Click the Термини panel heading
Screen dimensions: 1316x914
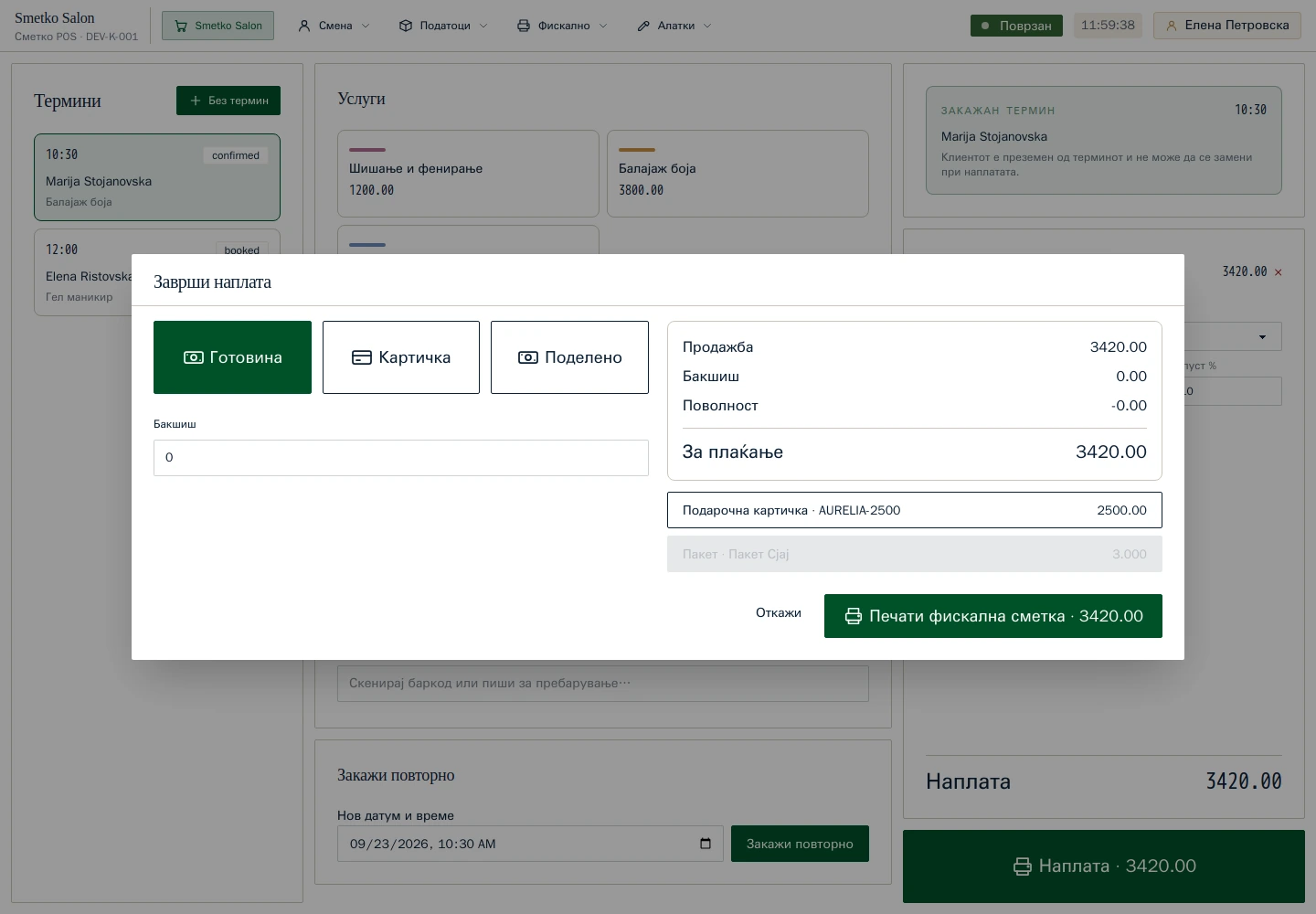pos(68,101)
